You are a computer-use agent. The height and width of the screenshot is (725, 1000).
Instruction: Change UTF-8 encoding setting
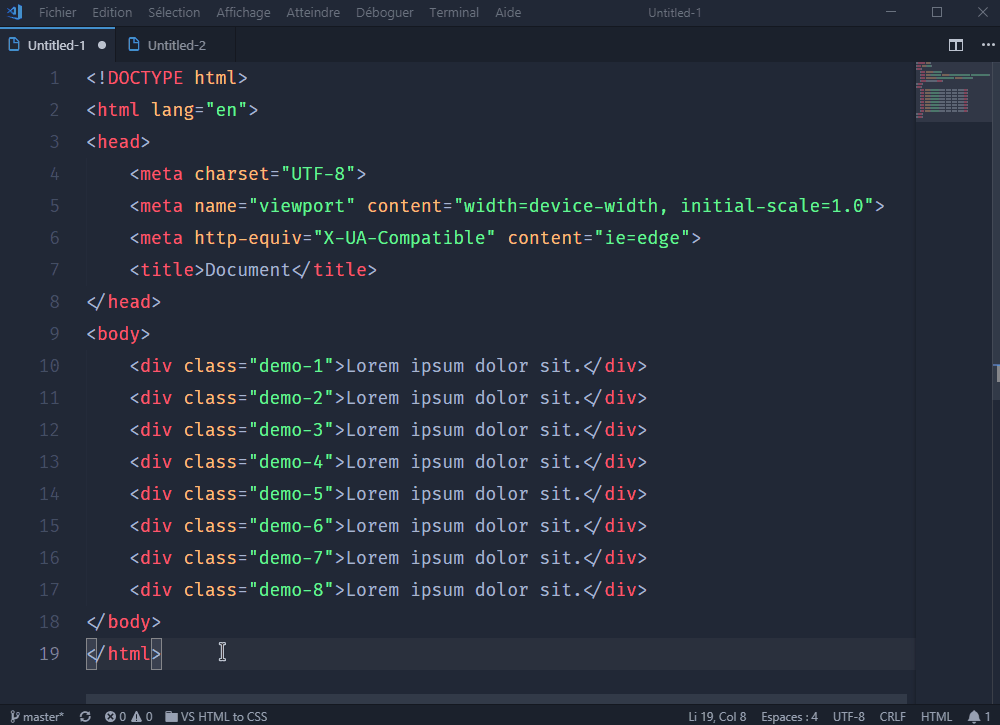[848, 716]
